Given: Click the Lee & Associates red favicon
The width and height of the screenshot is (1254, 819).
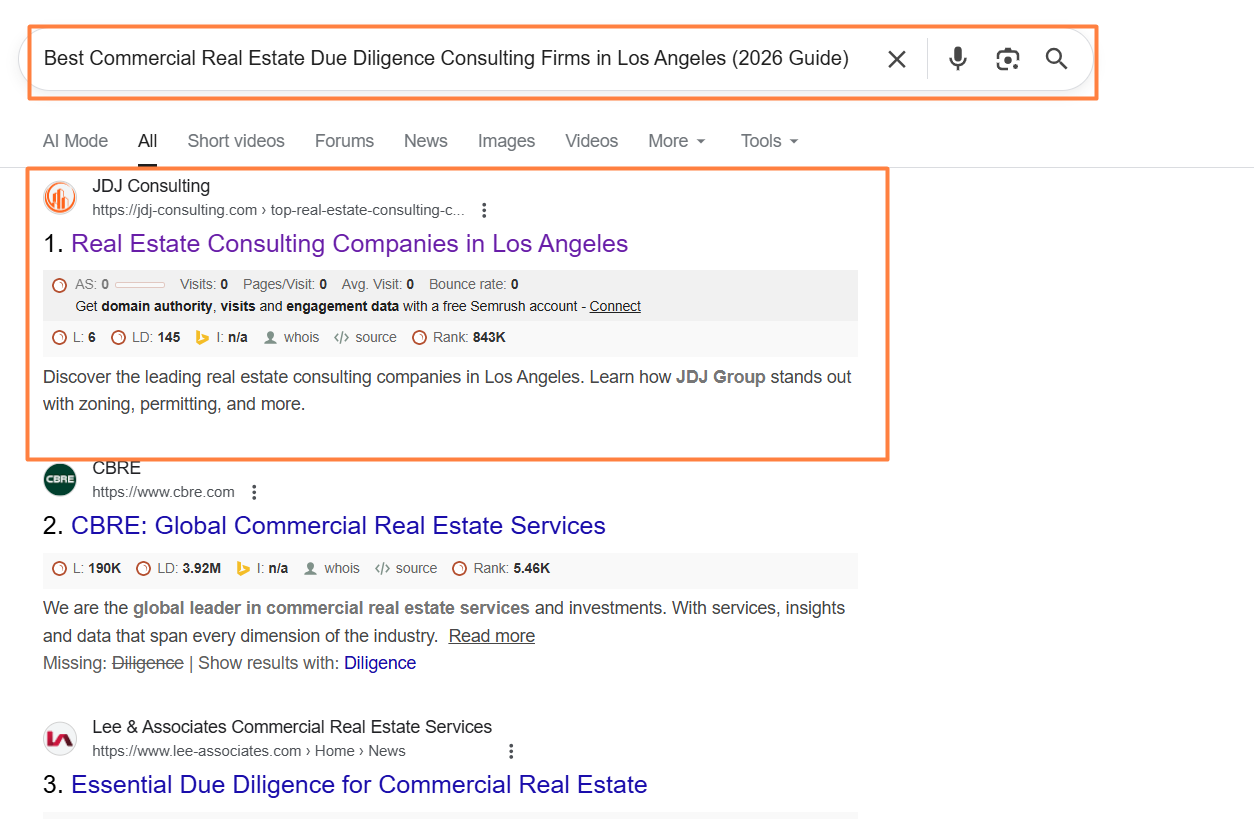Looking at the screenshot, I should (60, 739).
